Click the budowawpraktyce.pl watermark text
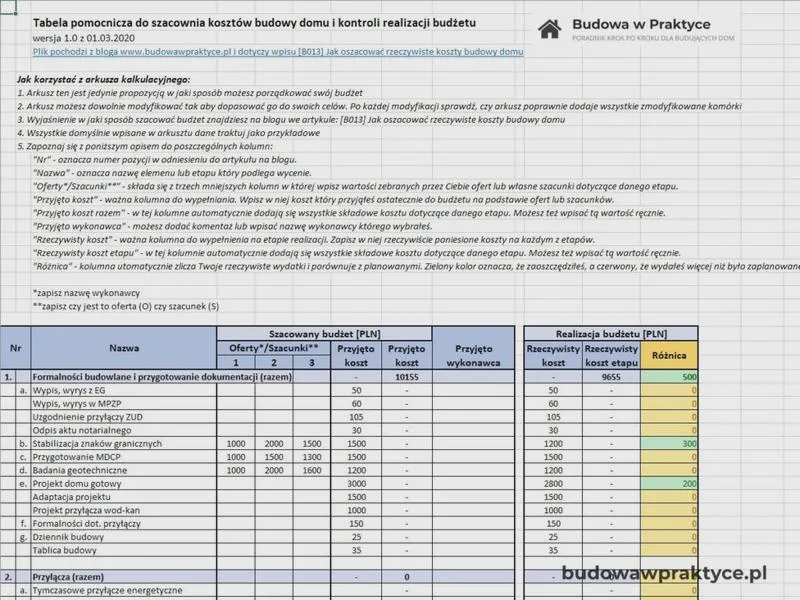This screenshot has height=600, width=800. pyautogui.click(x=664, y=573)
